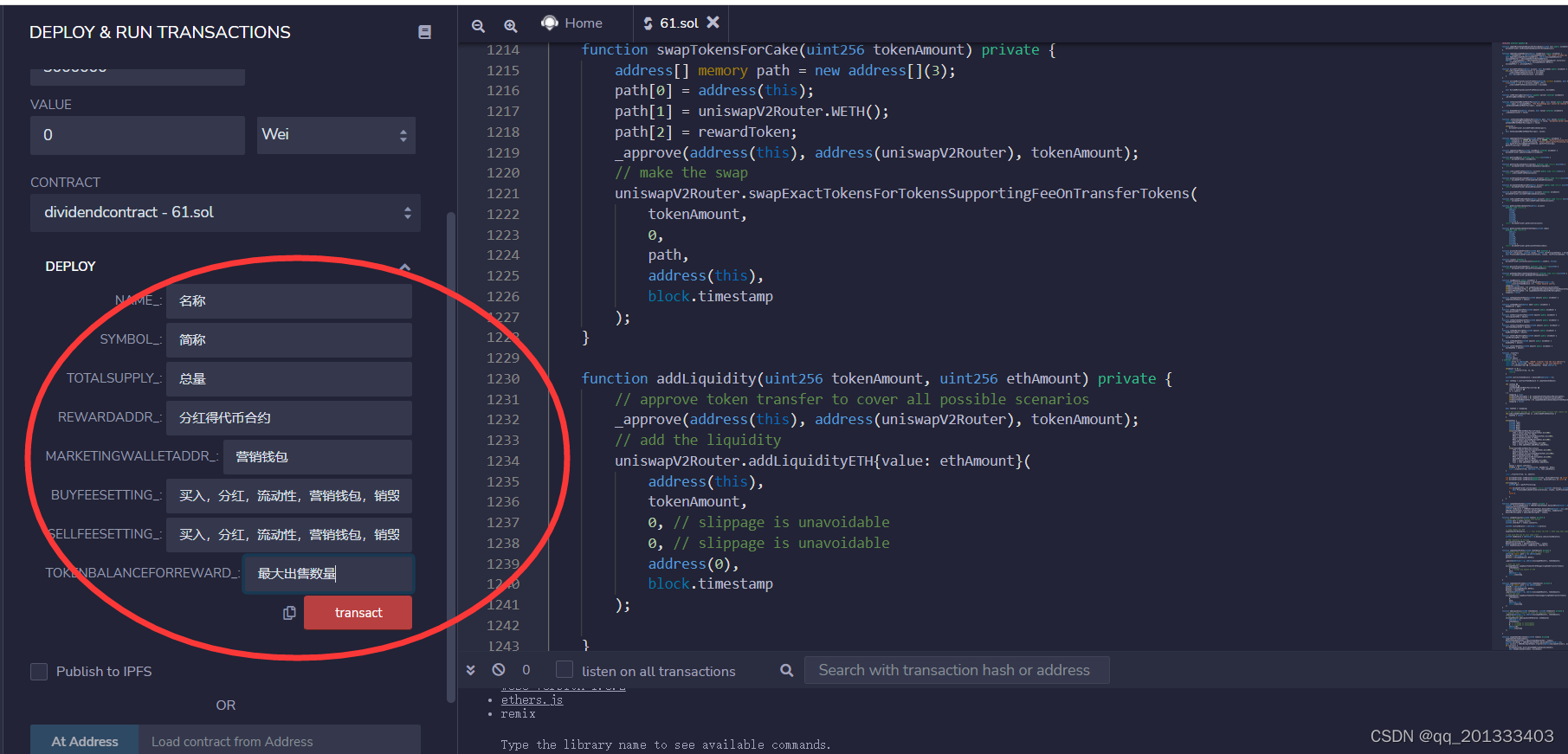The height and width of the screenshot is (754, 1568).
Task: Click the pending transactions counter 0
Action: 526,670
